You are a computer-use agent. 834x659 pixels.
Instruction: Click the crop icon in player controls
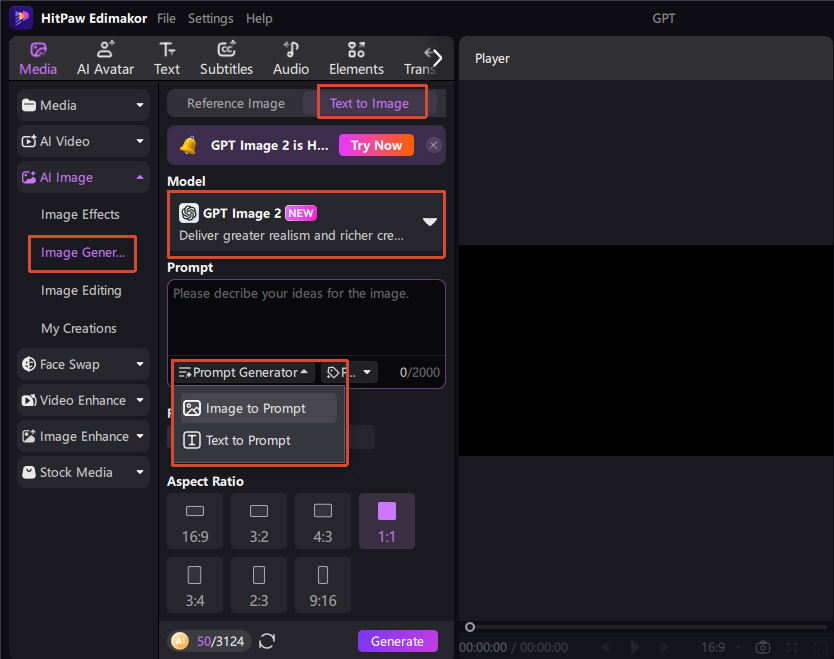tap(793, 647)
